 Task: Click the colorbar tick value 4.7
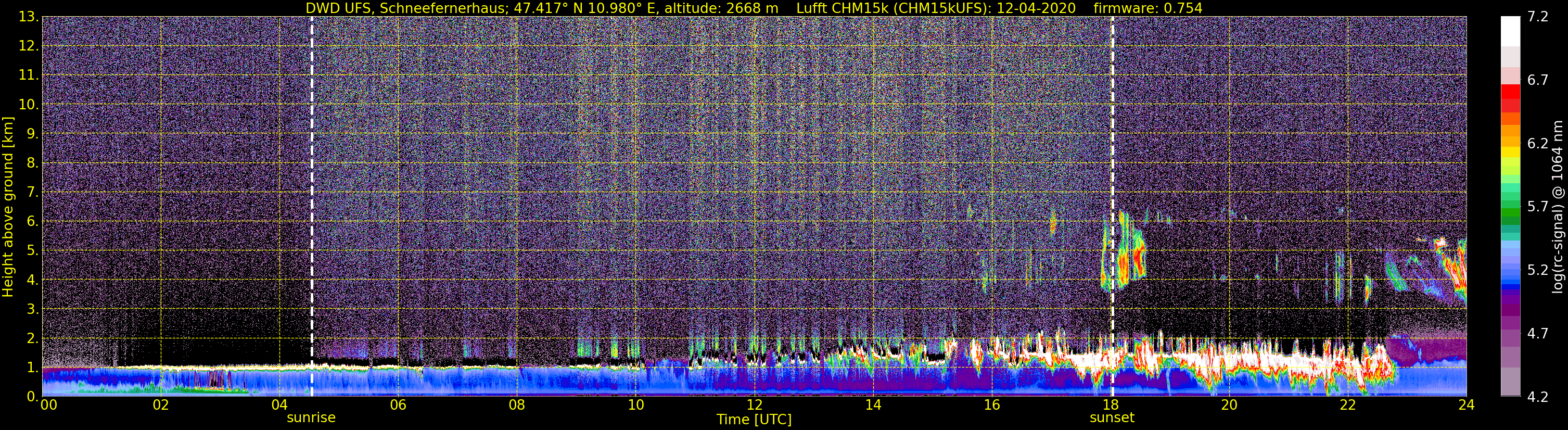(1538, 333)
